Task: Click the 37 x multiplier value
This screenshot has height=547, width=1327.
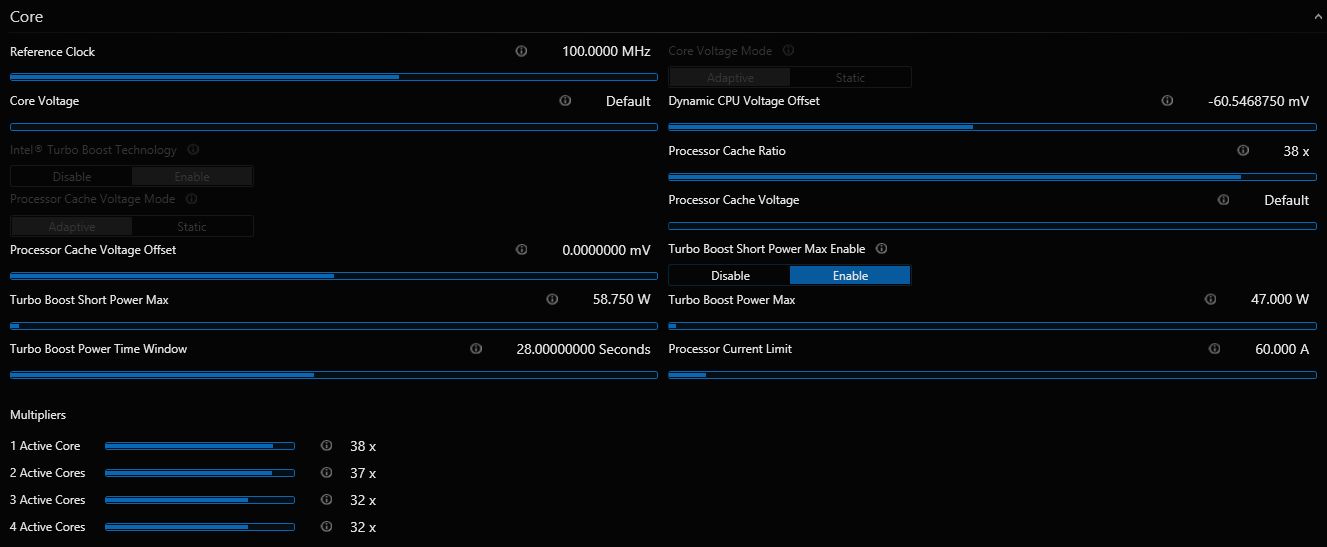Action: point(363,473)
